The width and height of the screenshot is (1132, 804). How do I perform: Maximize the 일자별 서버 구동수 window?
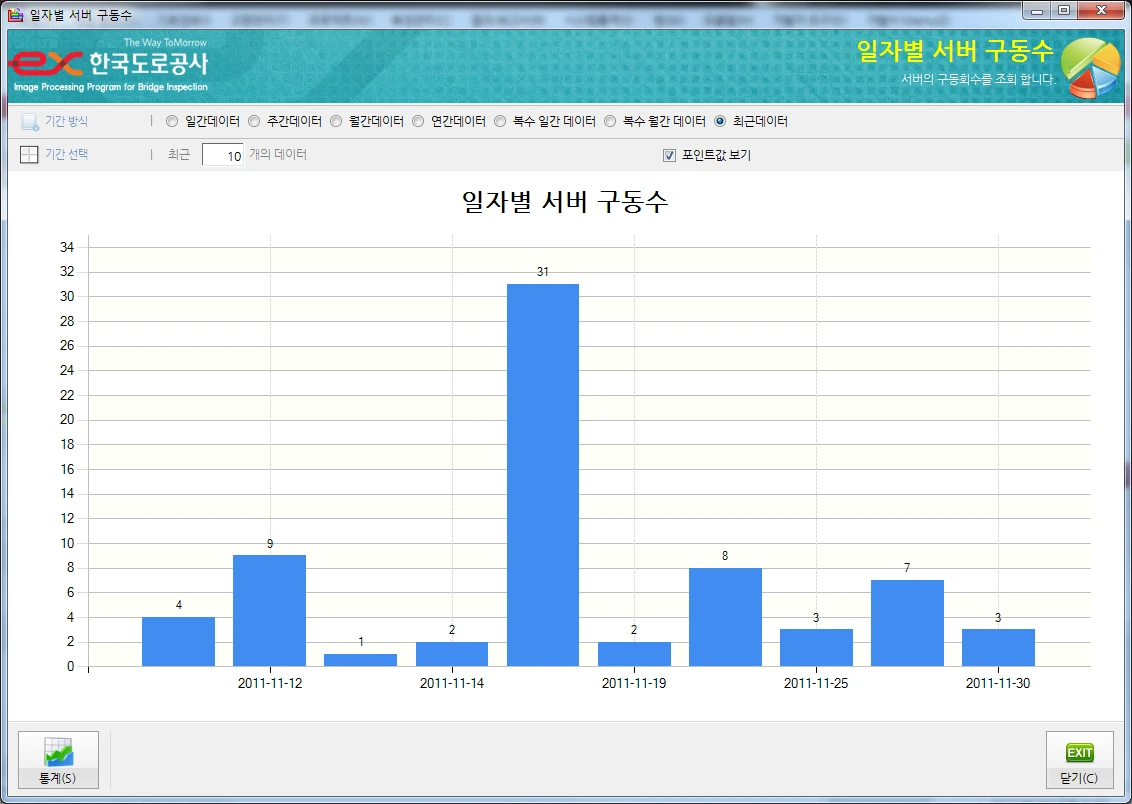[x=1064, y=10]
